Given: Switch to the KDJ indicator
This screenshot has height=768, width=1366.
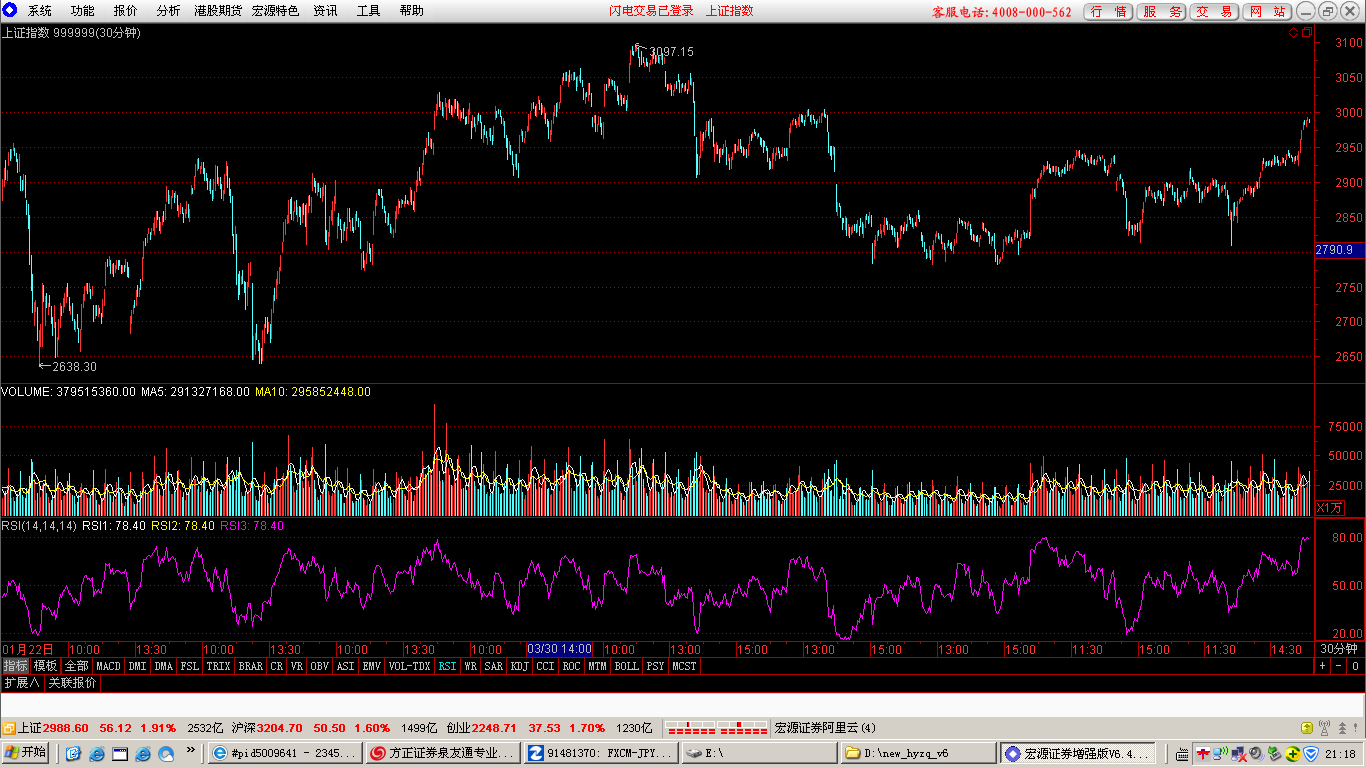Looking at the screenshot, I should 520,665.
